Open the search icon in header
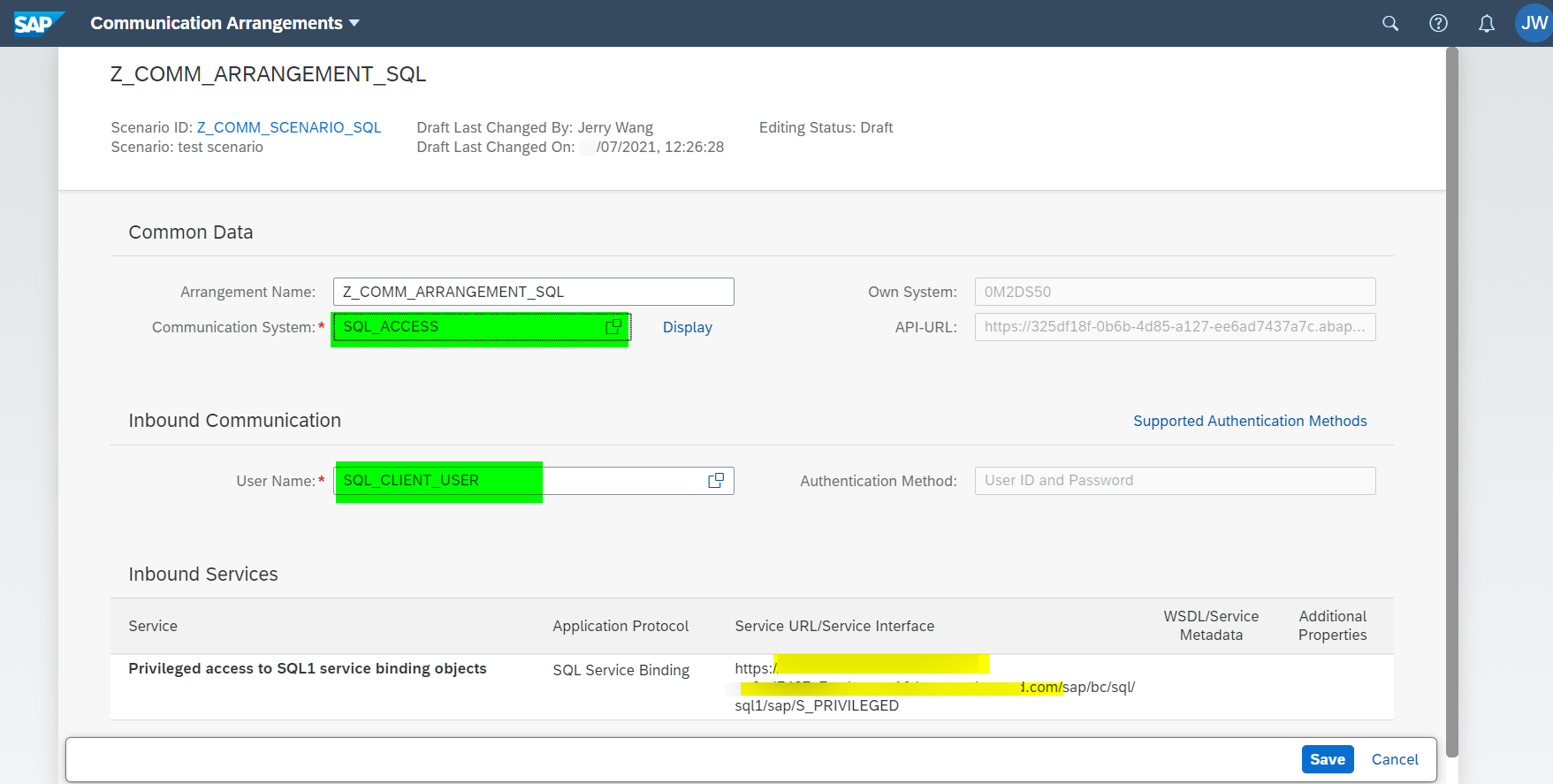This screenshot has height=784, width=1553. click(x=1390, y=23)
